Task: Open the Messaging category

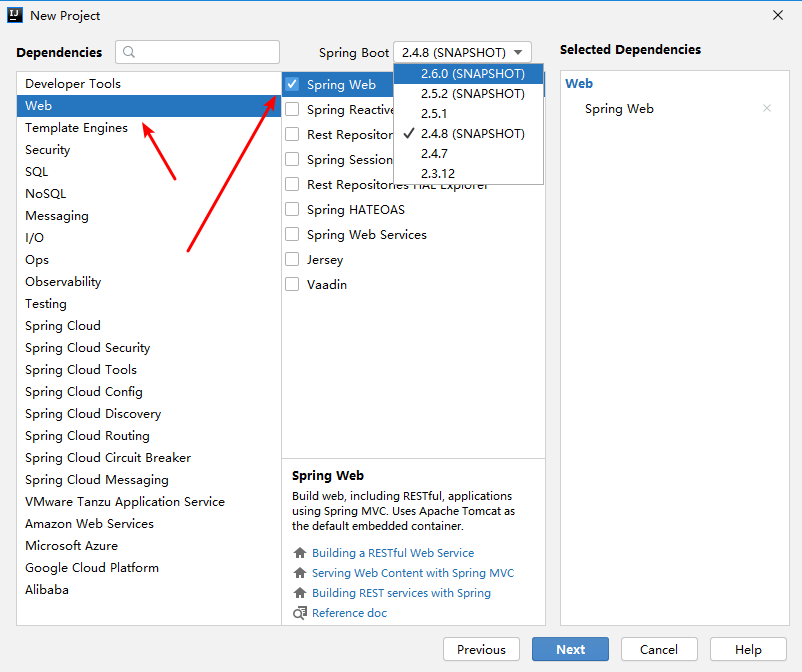Action: coord(149,215)
